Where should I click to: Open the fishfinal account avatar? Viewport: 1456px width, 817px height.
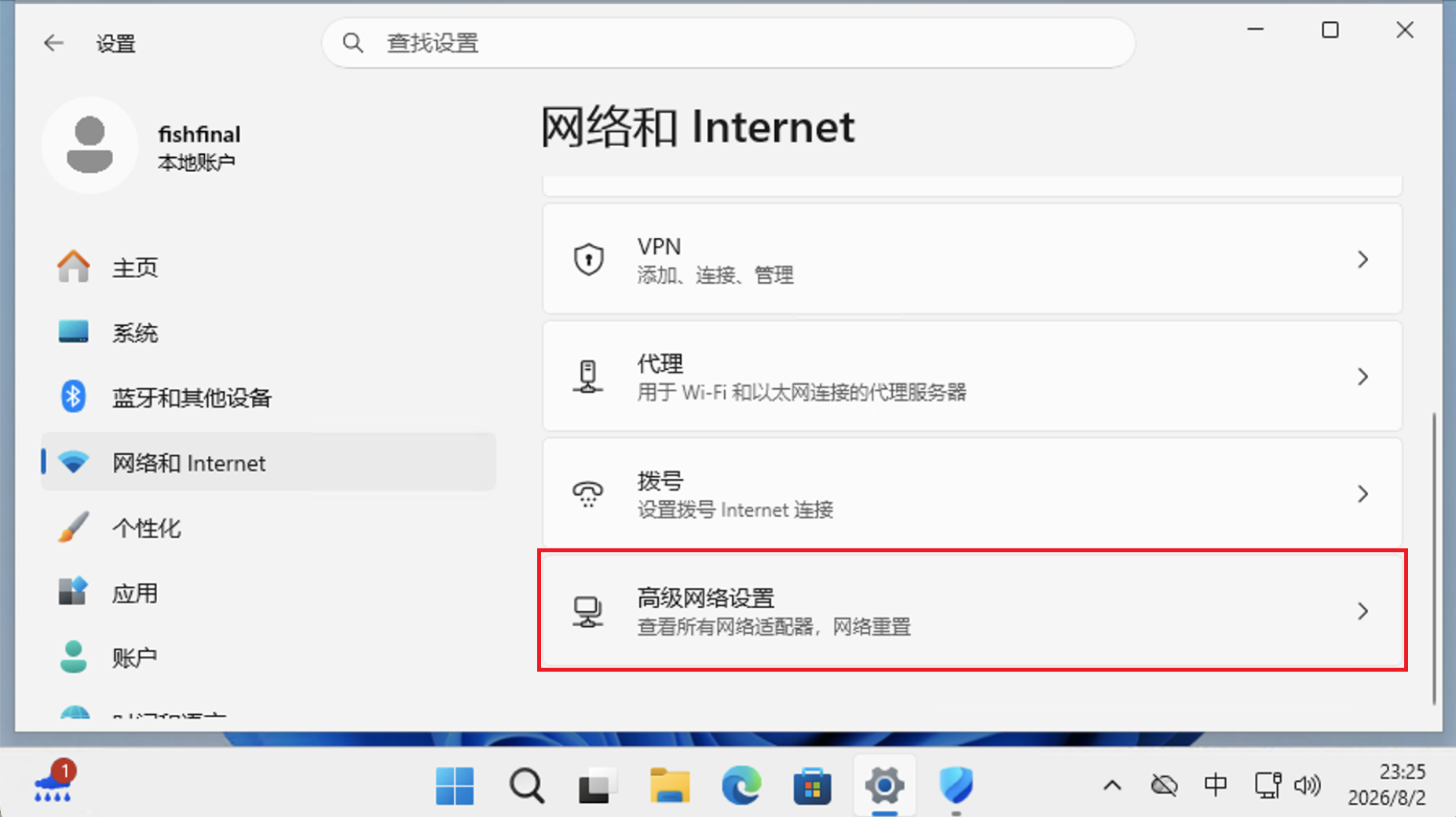pos(90,145)
